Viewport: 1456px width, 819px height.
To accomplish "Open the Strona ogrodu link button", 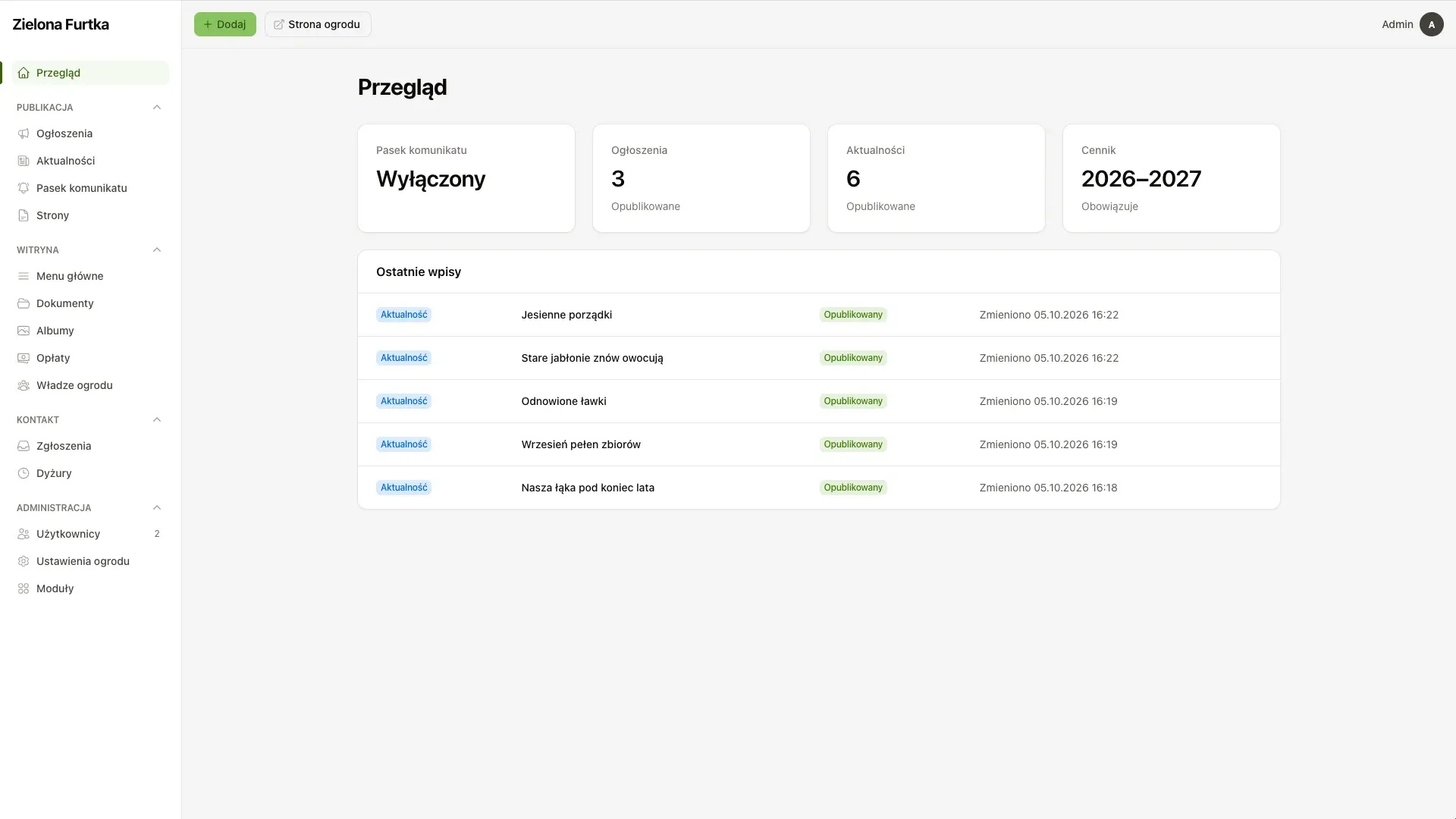I will (x=318, y=24).
